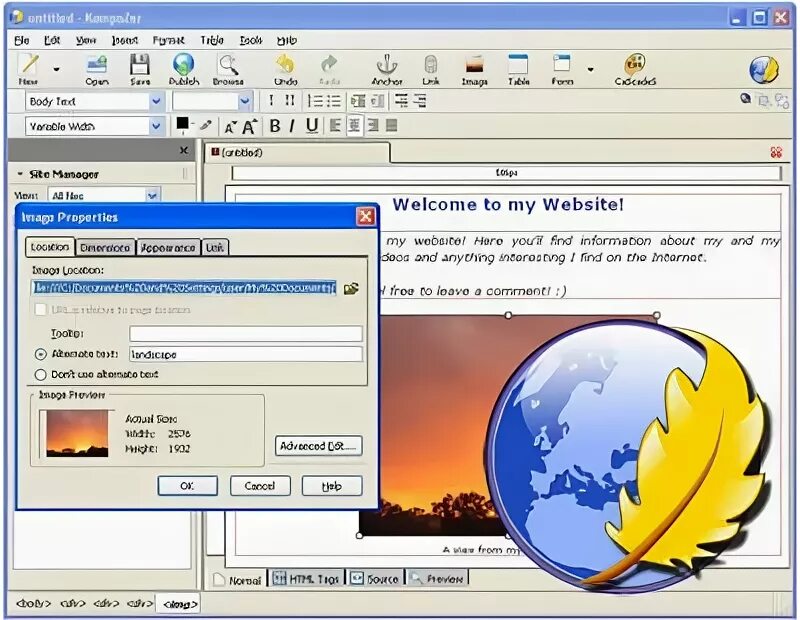
Task: Confirm Image Properties with OK
Action: pos(187,486)
